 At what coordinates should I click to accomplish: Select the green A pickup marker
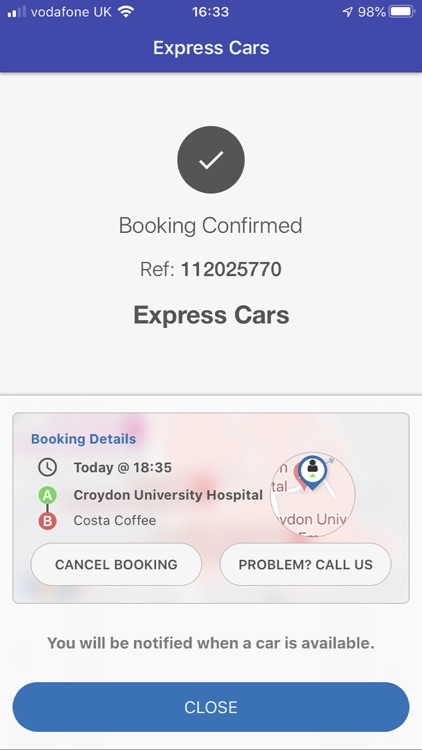(x=47, y=496)
